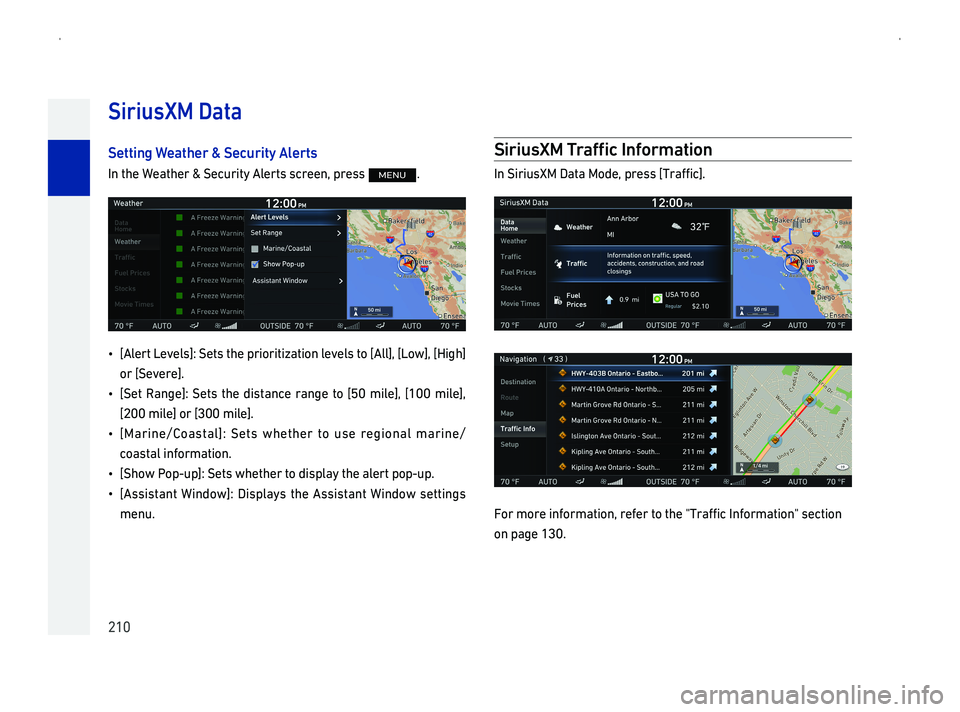Viewport: 960px width, 712px height.
Task: Open Stocks from the SiriusXM Data sidebar
Action: (x=511, y=288)
